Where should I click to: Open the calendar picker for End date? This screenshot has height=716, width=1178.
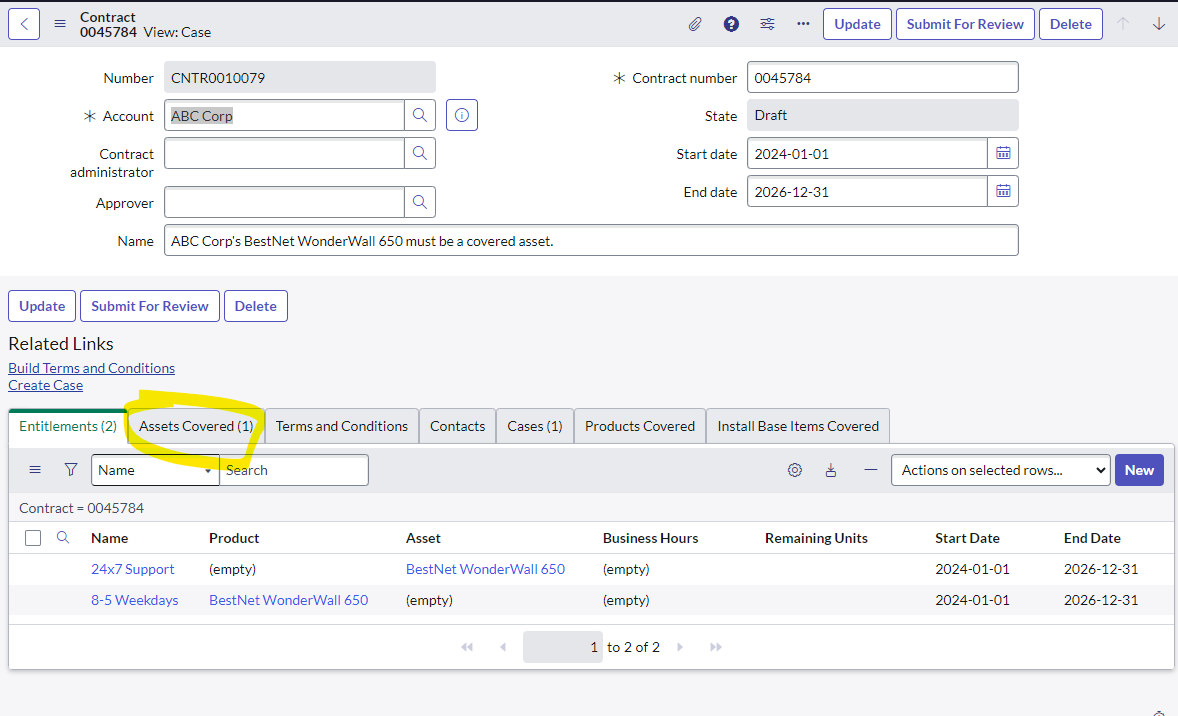coord(1003,191)
